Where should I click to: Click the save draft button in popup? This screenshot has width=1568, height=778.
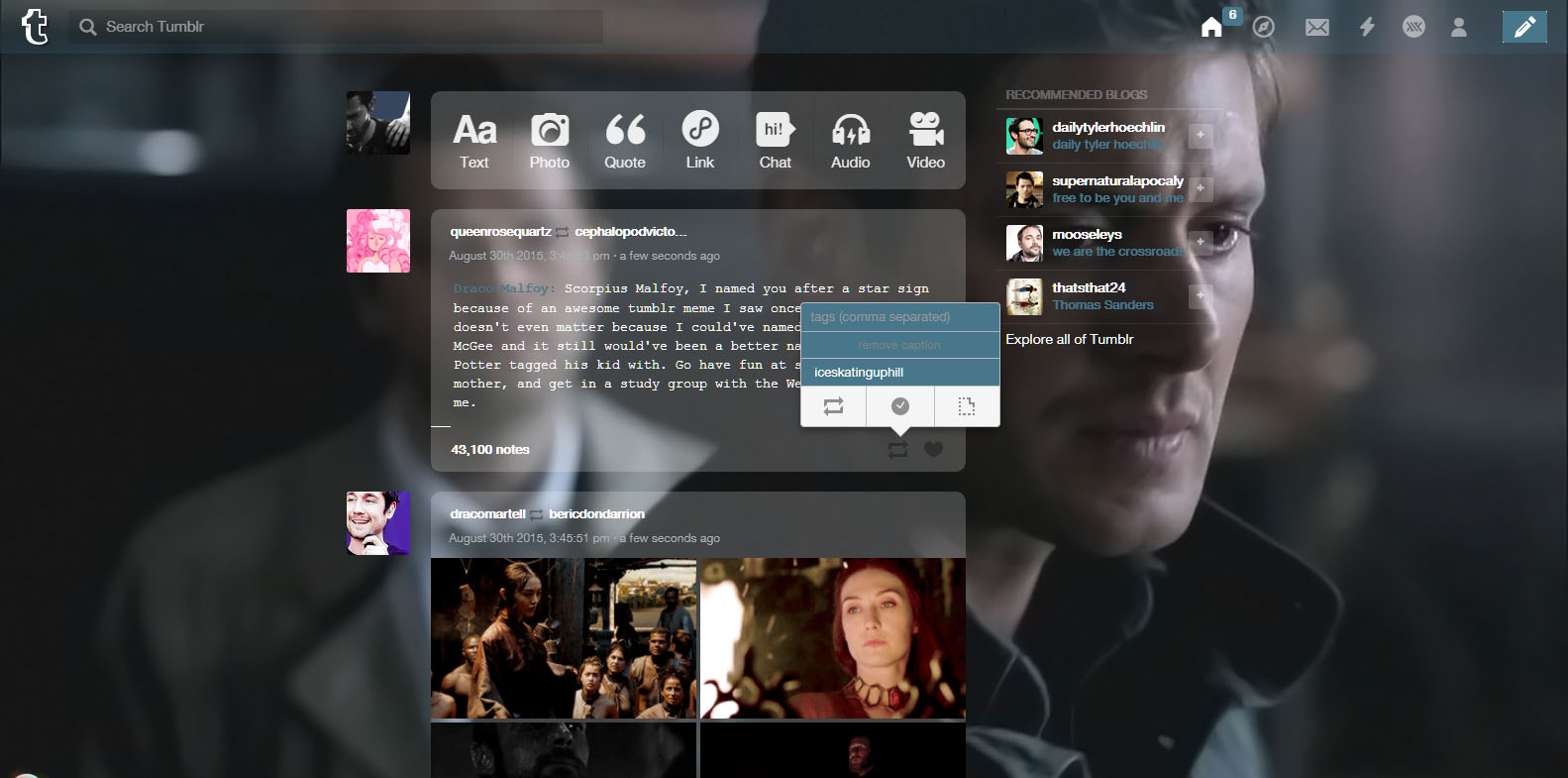tap(967, 406)
